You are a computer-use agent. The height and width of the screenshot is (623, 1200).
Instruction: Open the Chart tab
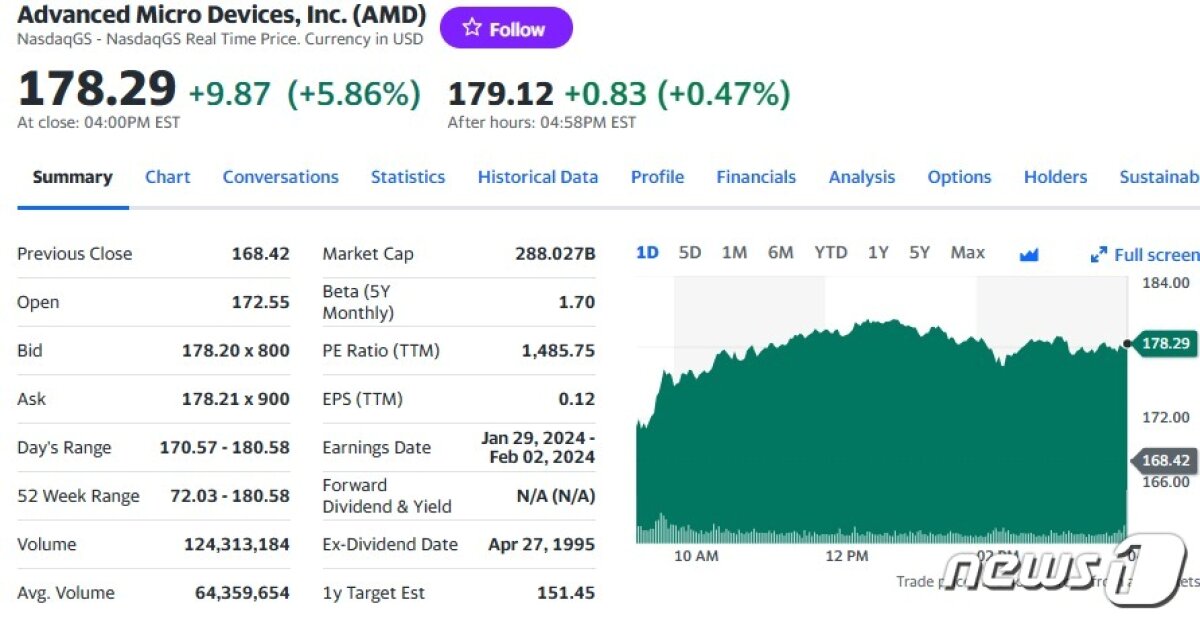pos(167,177)
